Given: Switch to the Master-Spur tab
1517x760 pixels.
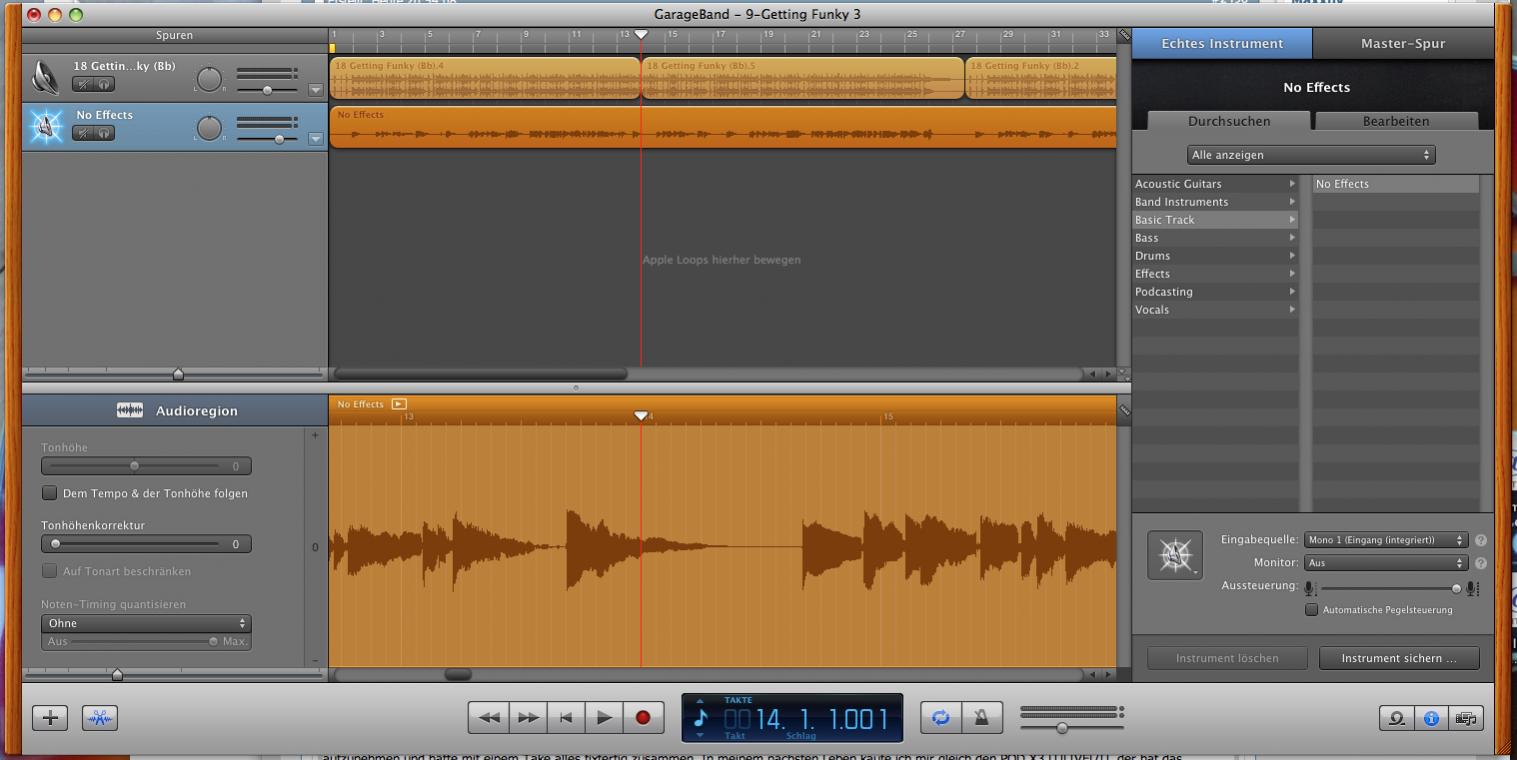Looking at the screenshot, I should [x=1402, y=43].
